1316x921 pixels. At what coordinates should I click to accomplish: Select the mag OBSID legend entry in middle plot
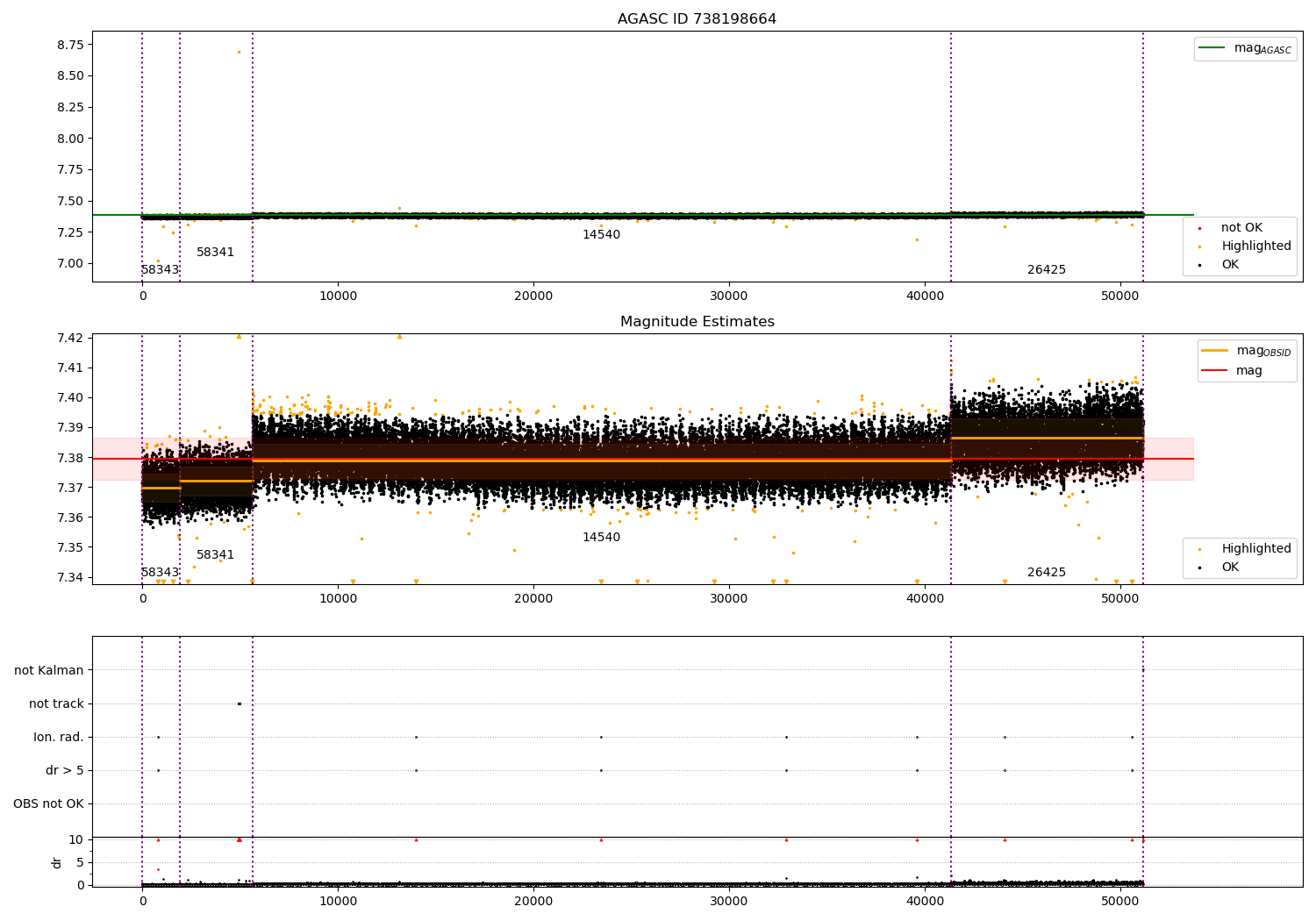pos(1246,351)
